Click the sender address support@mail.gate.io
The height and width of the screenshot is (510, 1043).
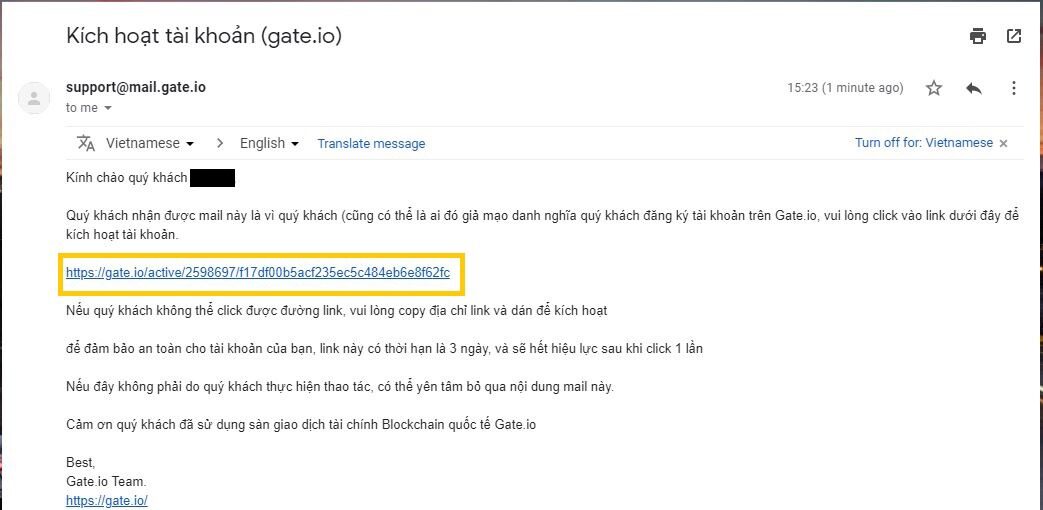click(x=136, y=87)
